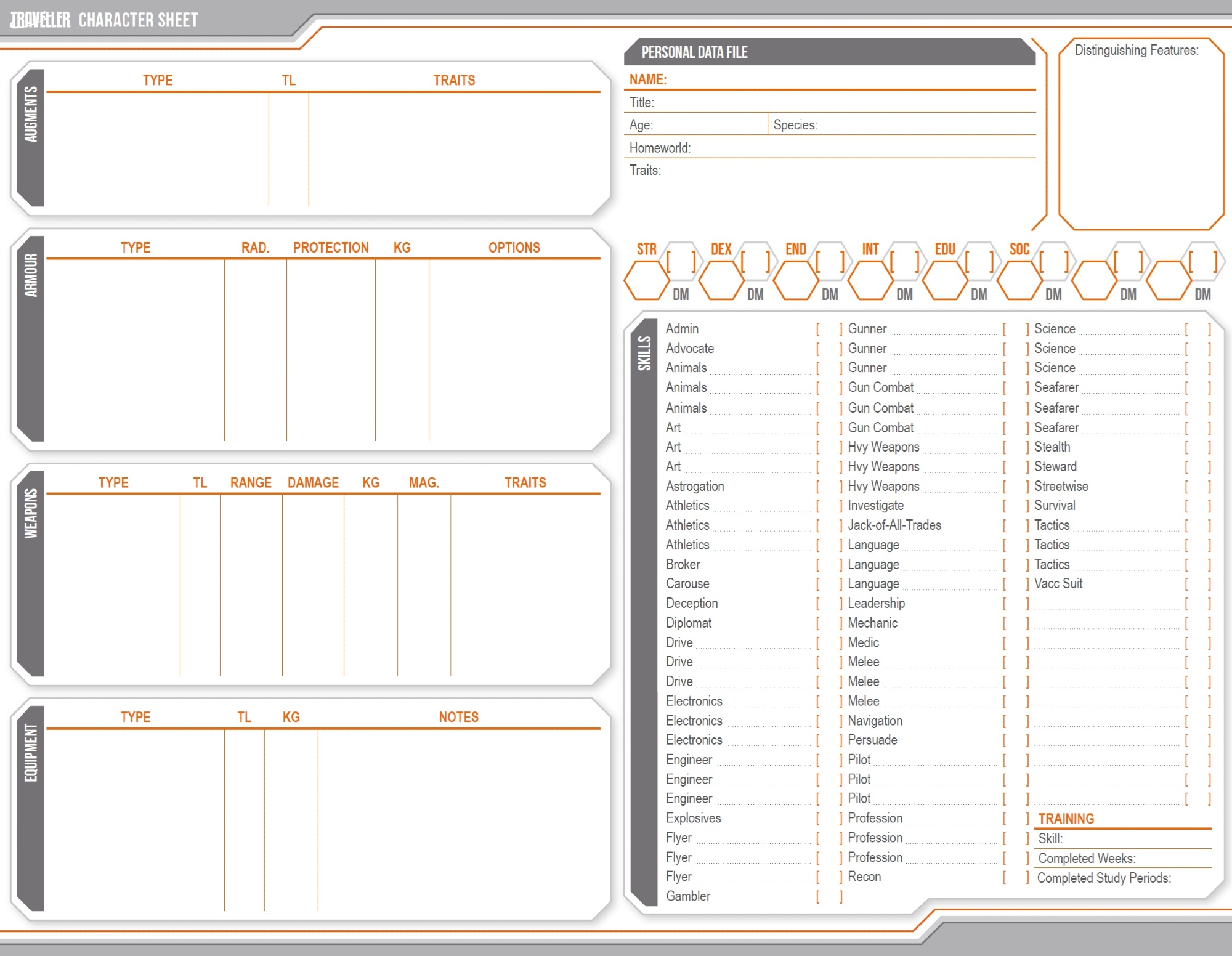The height and width of the screenshot is (956, 1232).
Task: Click the Traveller logo in header
Action: (40, 20)
